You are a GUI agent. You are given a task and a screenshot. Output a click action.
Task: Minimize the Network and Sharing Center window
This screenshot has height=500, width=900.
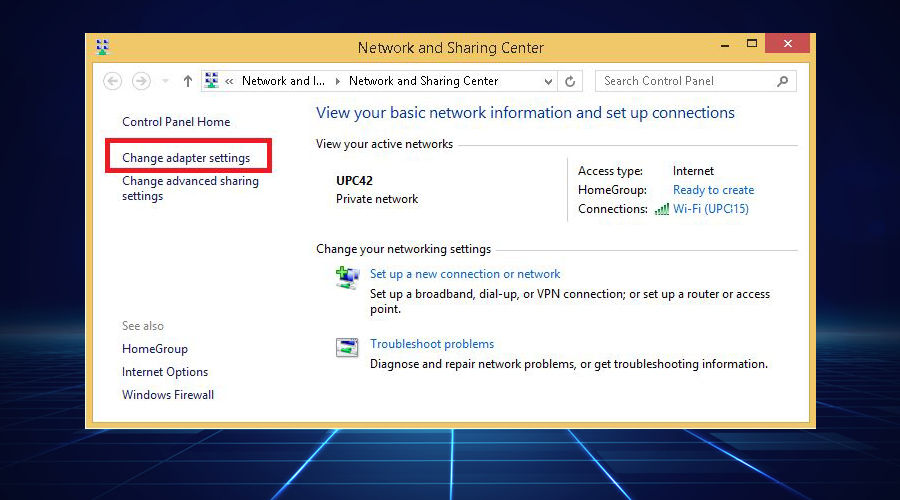pos(725,44)
